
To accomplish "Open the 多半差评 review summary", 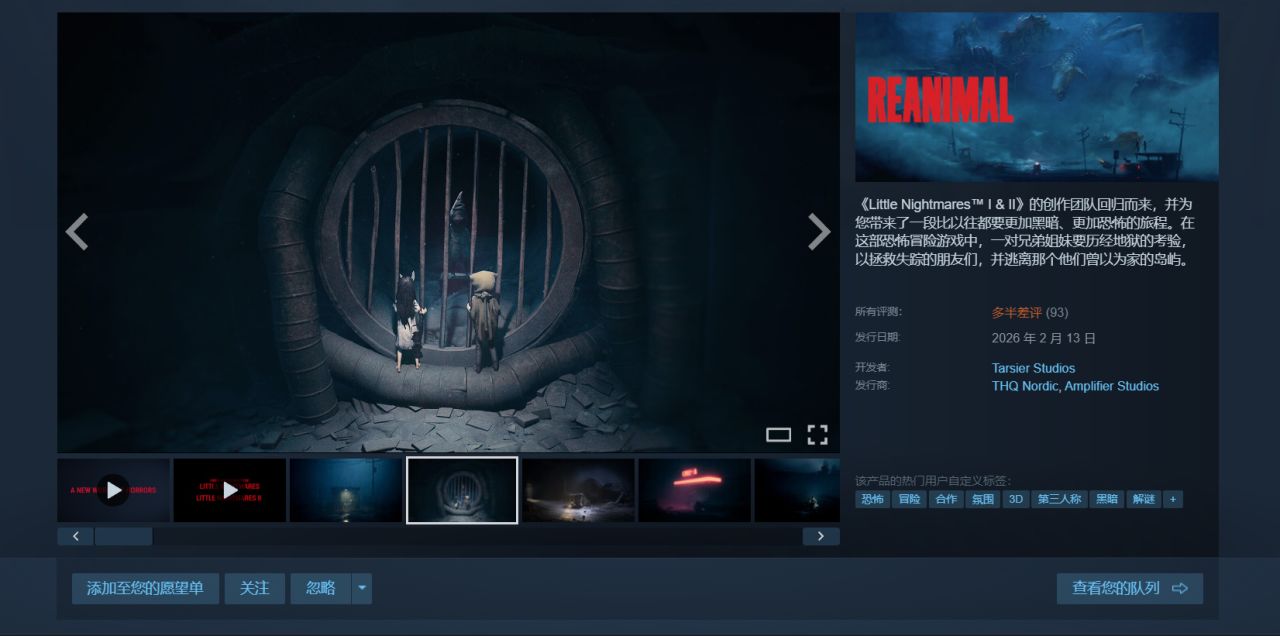I will pos(1017,312).
